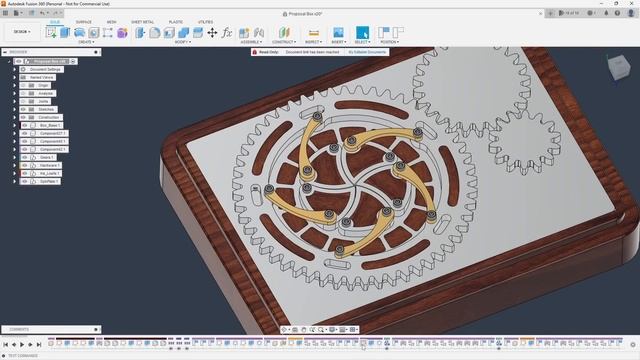This screenshot has height=360, width=640.
Task: Select the Press Pull tool
Action: (140, 33)
